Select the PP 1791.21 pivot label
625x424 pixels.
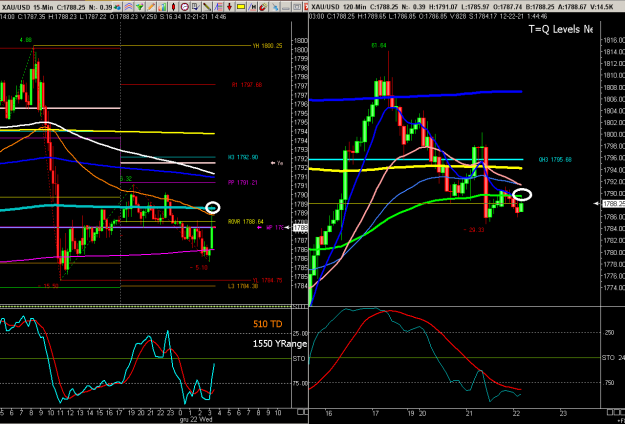[x=243, y=183]
